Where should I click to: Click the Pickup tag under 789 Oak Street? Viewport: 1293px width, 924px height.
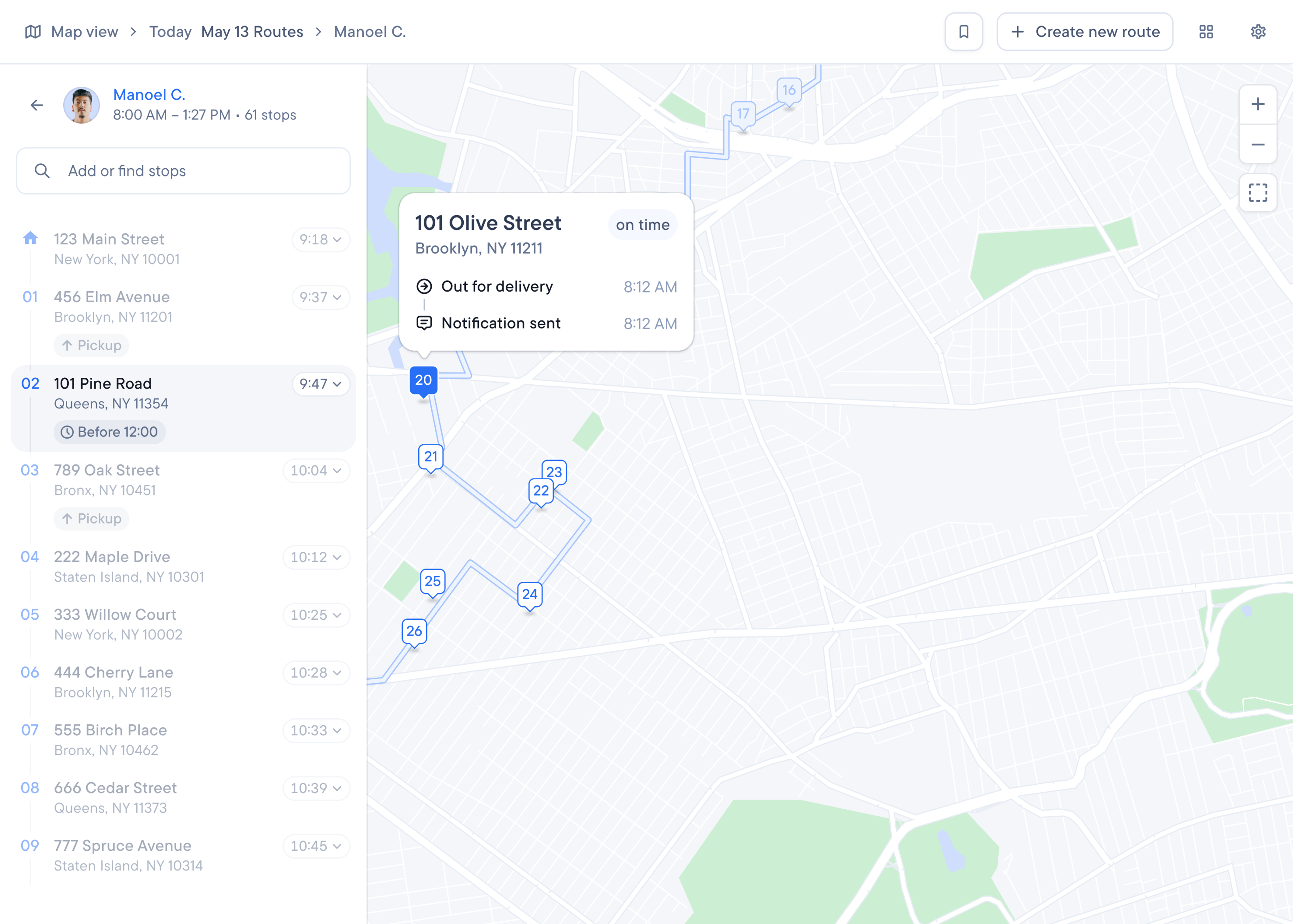pos(91,518)
